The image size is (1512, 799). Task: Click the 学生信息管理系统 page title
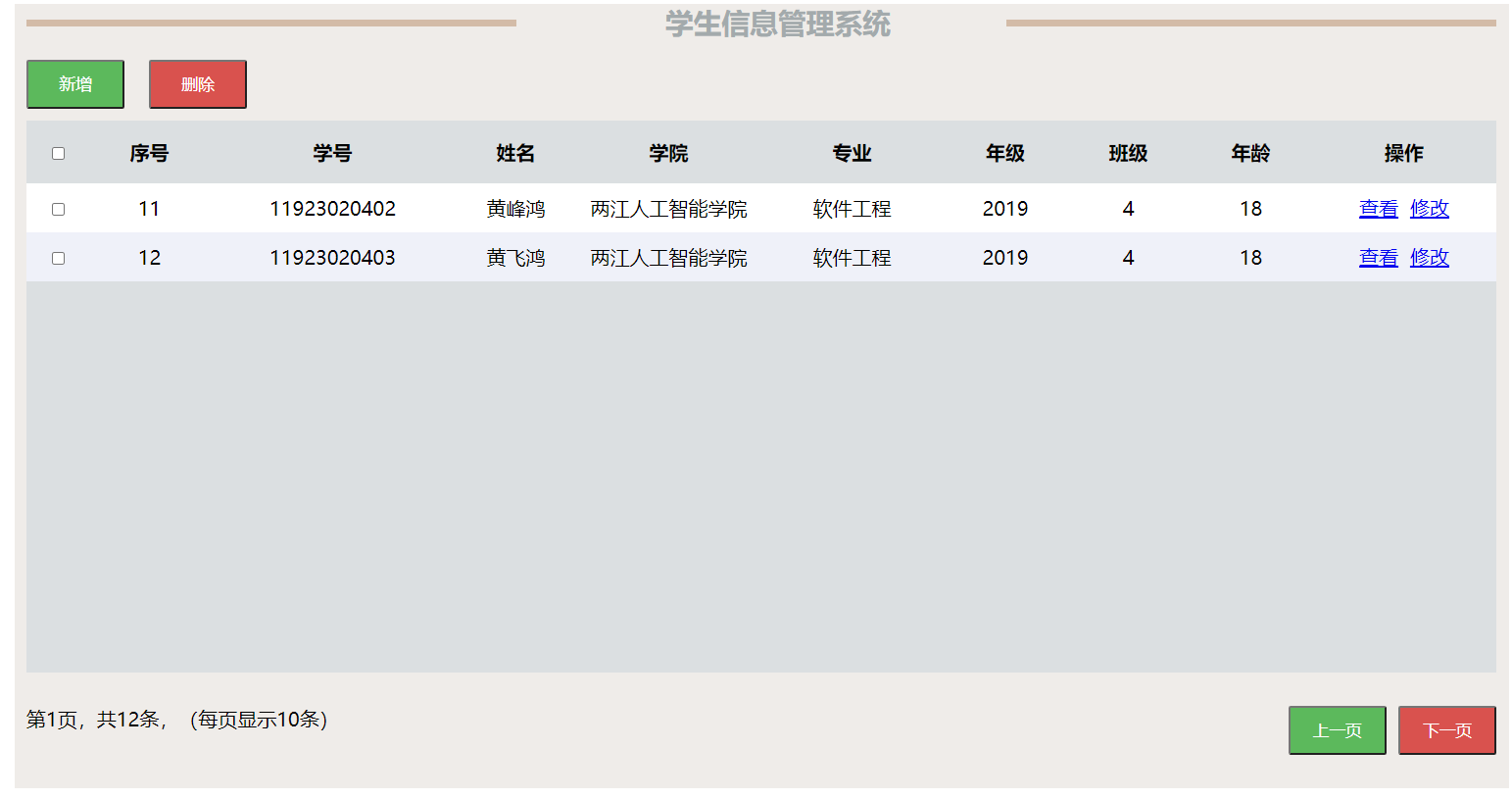pos(775,25)
